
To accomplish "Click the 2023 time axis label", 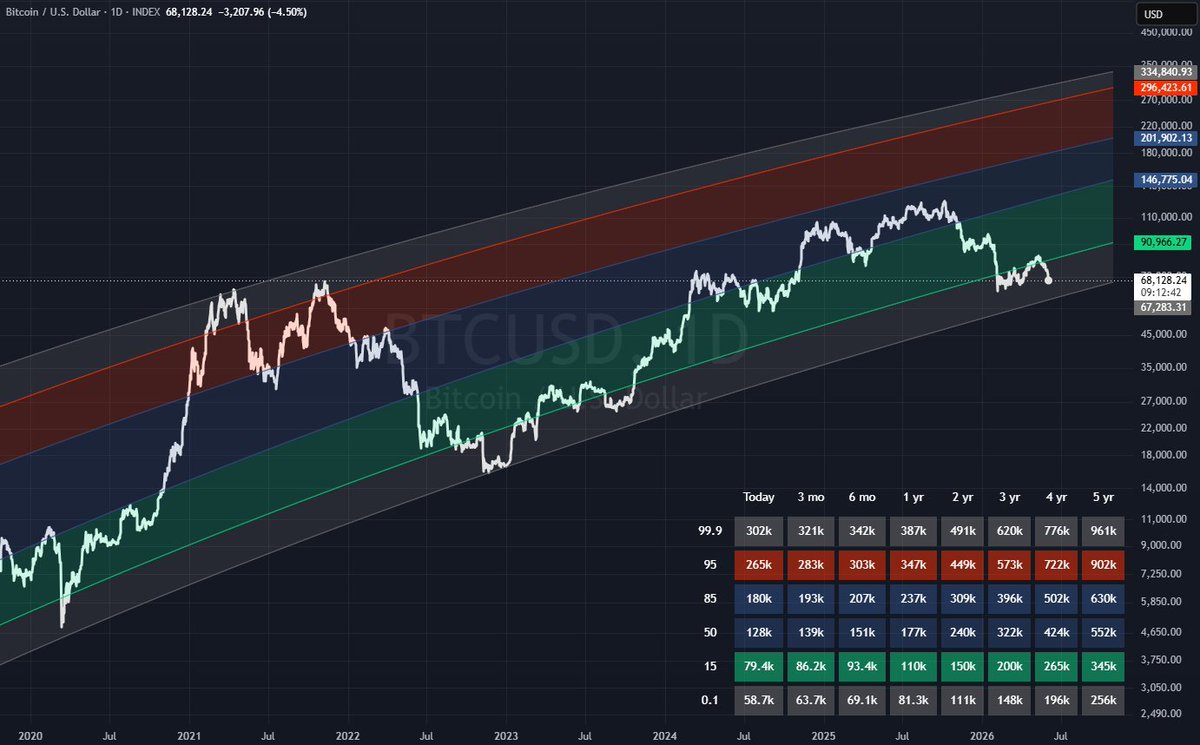I will [505, 735].
